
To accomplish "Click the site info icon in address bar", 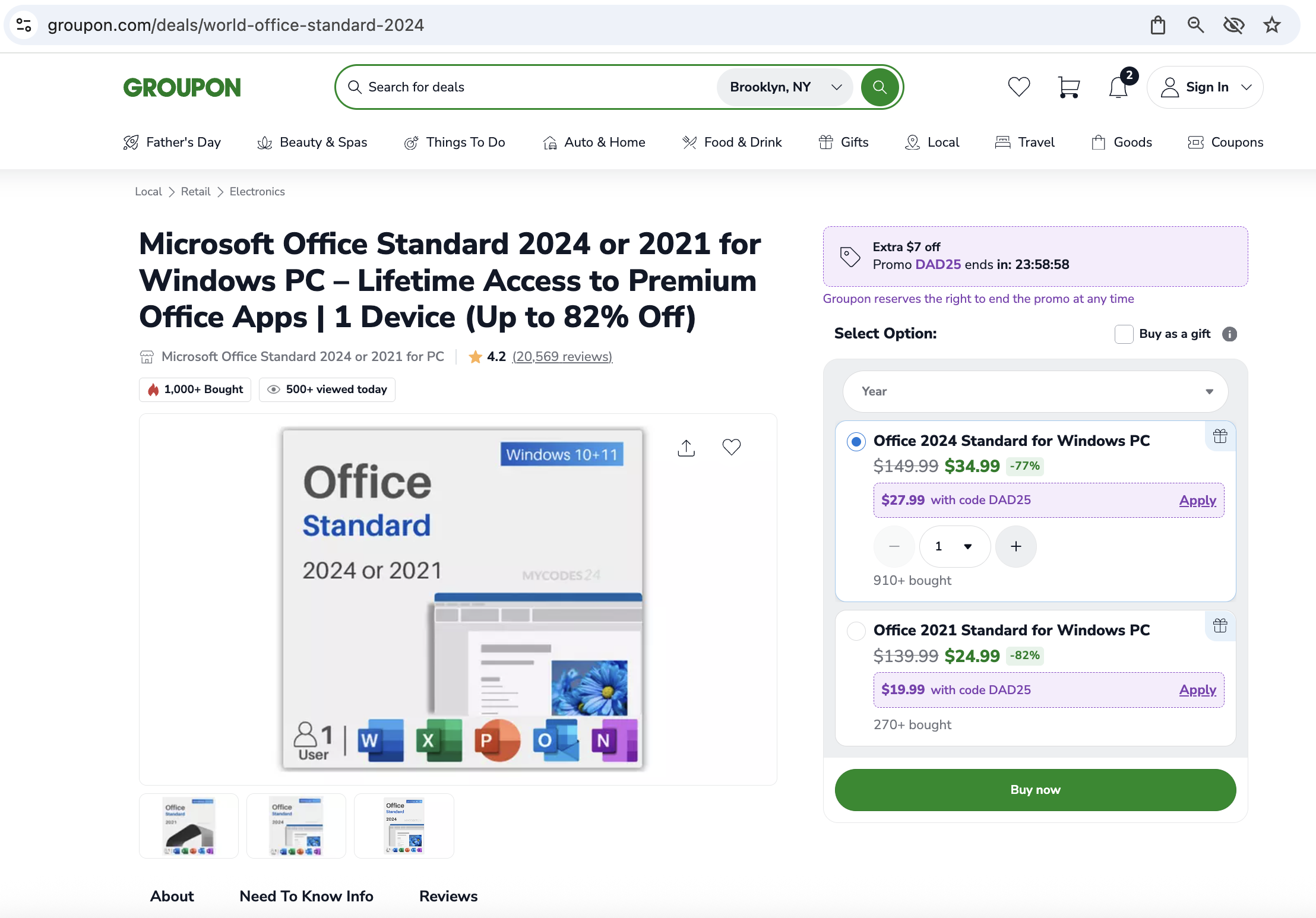I will click(24, 25).
